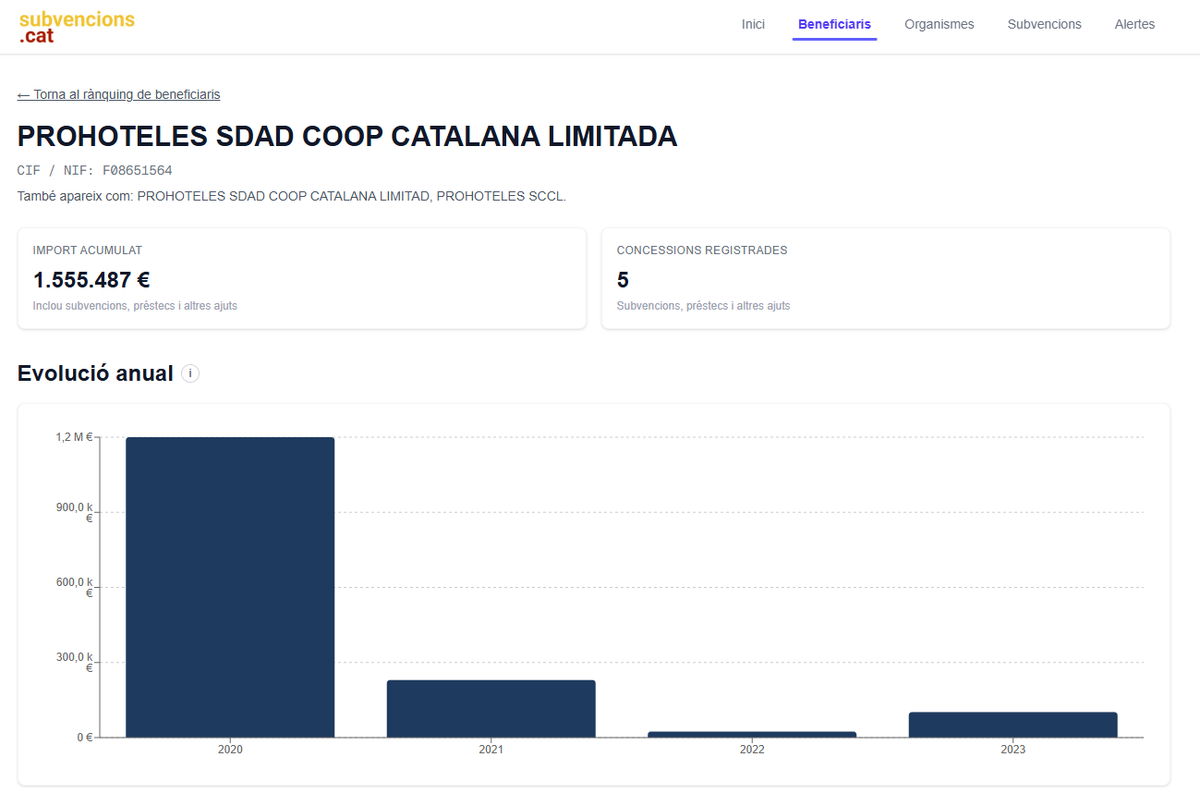Click the 2021 x-axis year label
1200x806 pixels.
point(491,749)
